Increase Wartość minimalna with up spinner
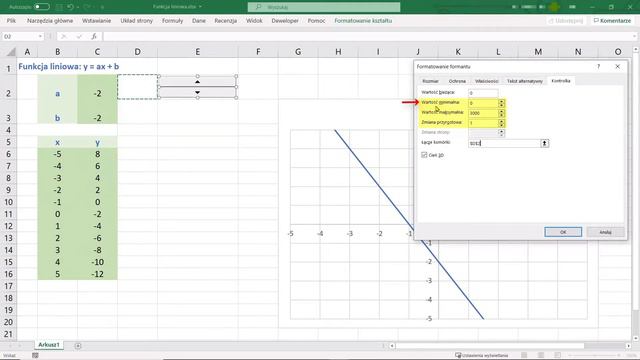This screenshot has height=360, width=640. tap(502, 101)
